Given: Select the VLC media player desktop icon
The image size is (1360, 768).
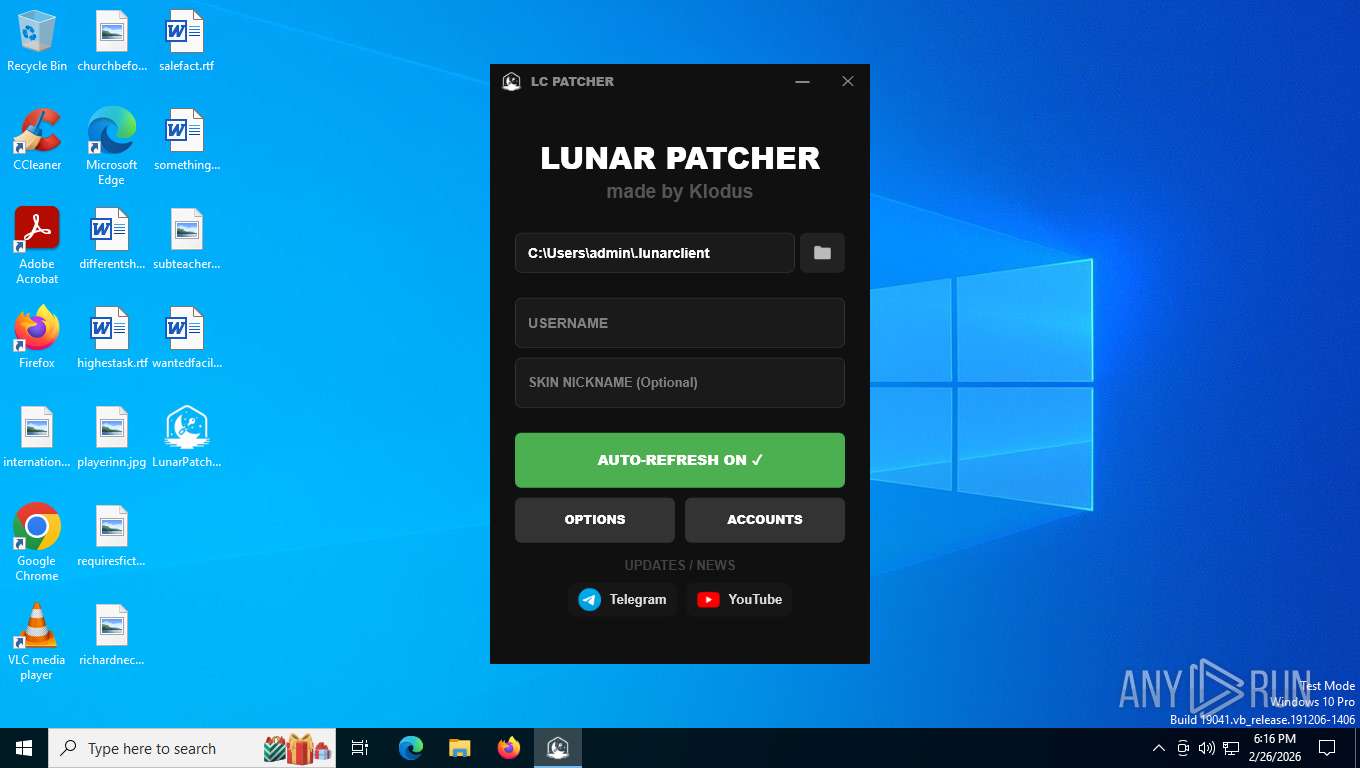Looking at the screenshot, I should 37,641.
